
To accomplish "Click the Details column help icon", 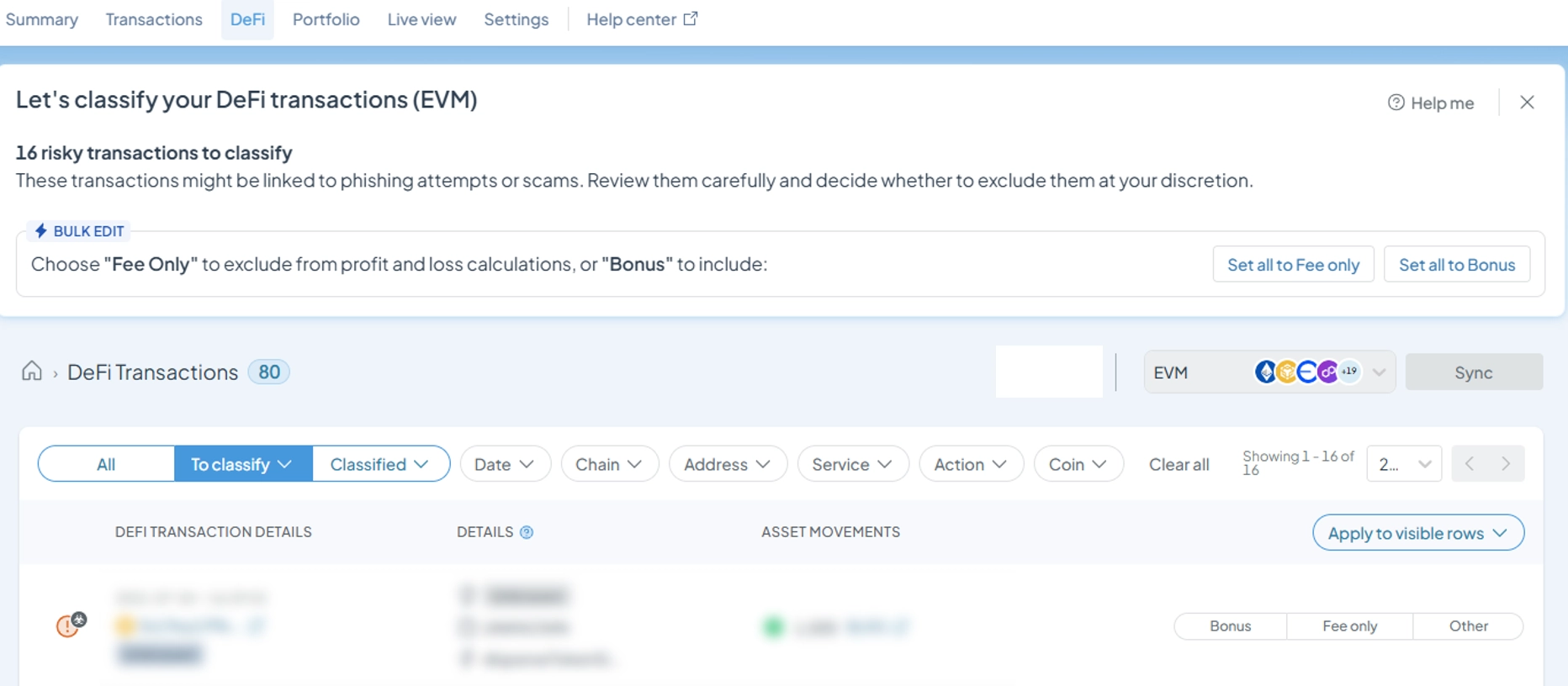I will [x=527, y=532].
